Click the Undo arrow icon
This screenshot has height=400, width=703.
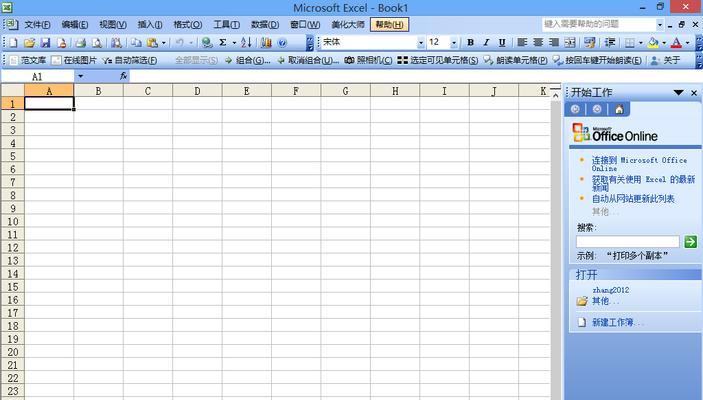(x=179, y=43)
